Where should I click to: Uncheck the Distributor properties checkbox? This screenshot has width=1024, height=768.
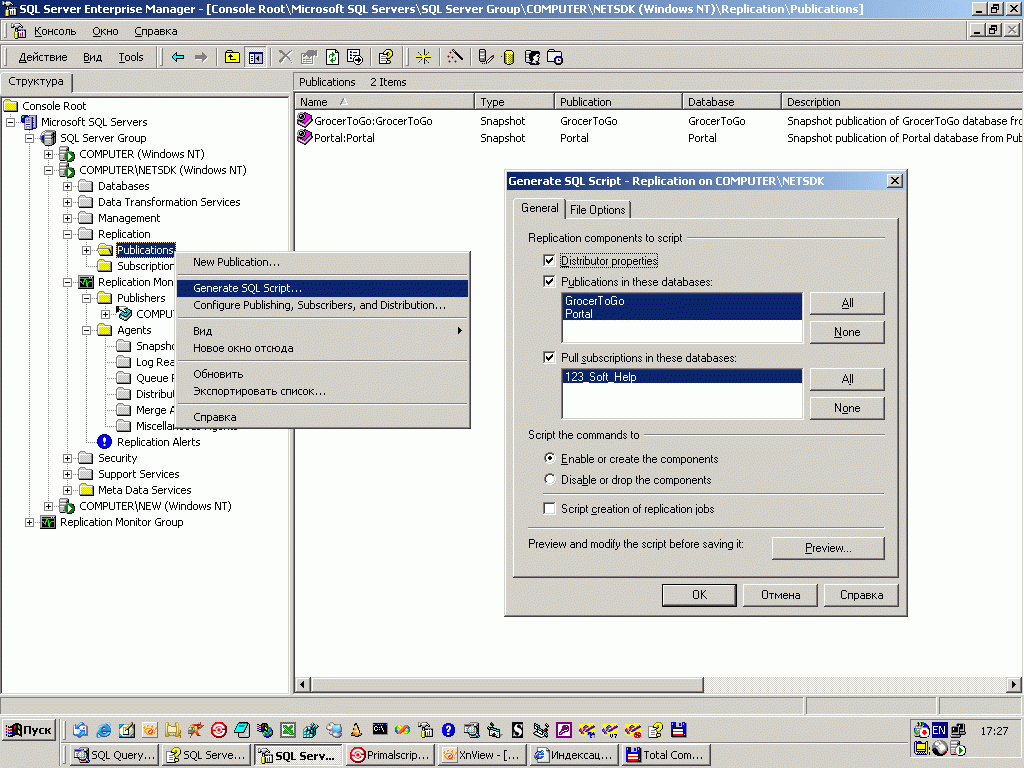(x=549, y=261)
